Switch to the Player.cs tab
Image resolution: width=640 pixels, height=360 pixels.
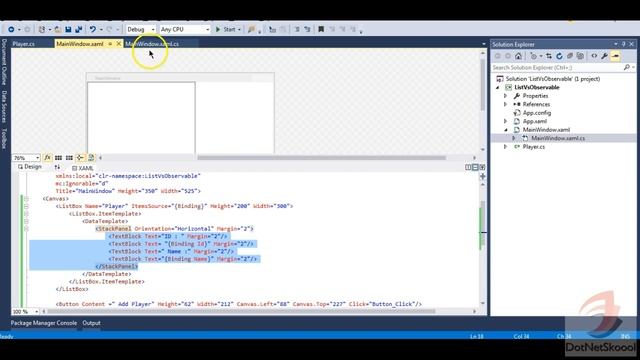coord(23,44)
